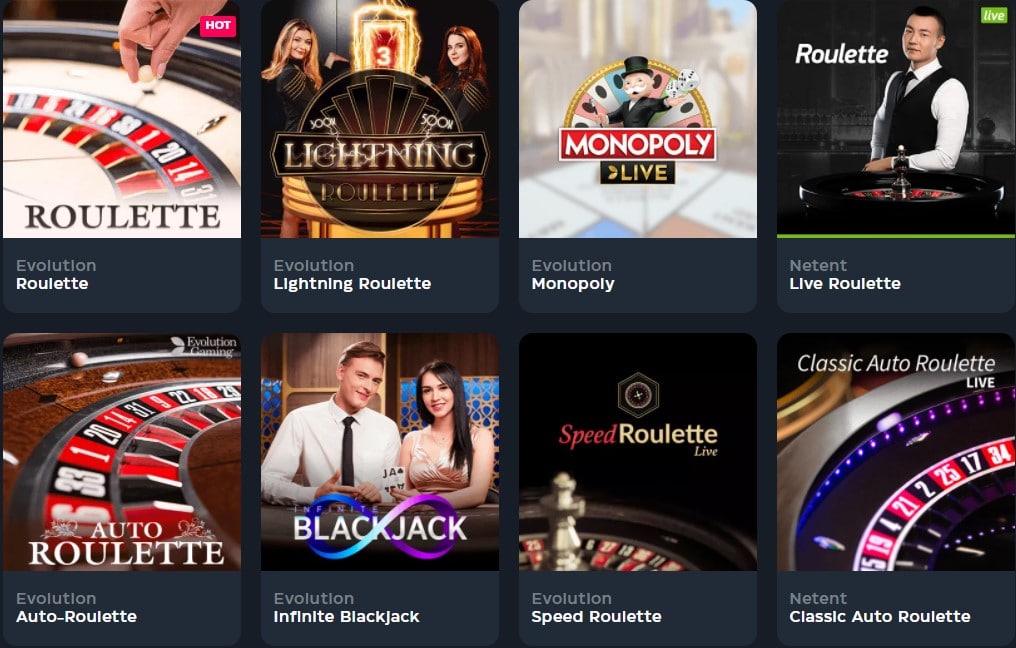This screenshot has height=648, width=1016.
Task: Click the Evolution Gaming logo on Auto Roulette
Action: pyautogui.click(x=204, y=346)
